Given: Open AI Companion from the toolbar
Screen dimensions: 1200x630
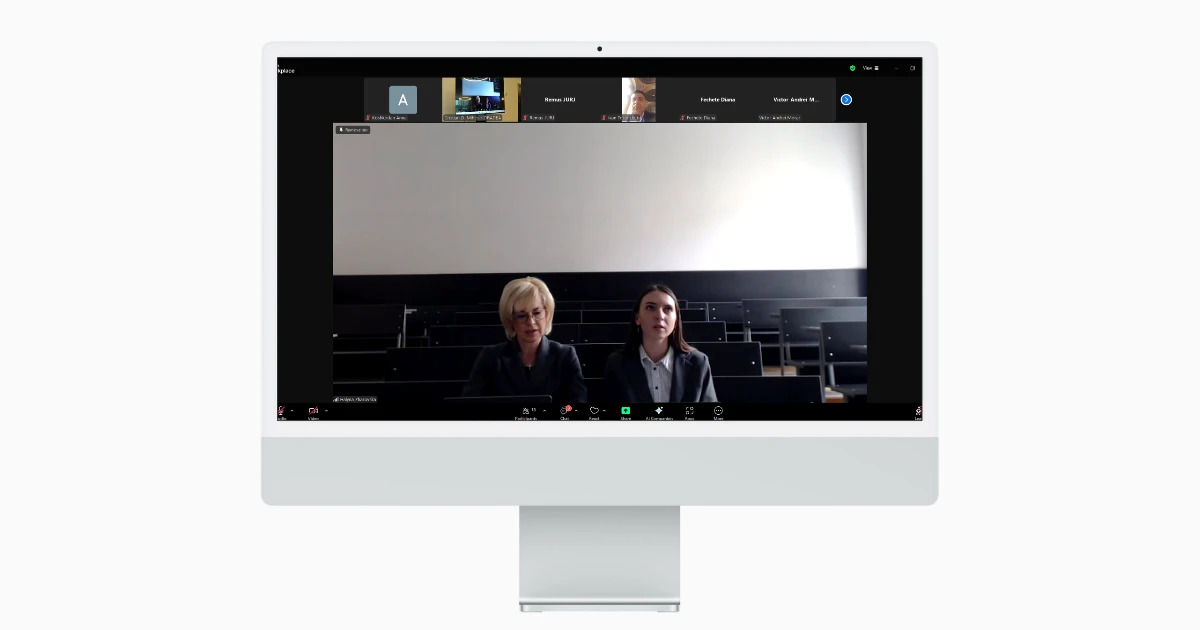Looking at the screenshot, I should pyautogui.click(x=659, y=412).
